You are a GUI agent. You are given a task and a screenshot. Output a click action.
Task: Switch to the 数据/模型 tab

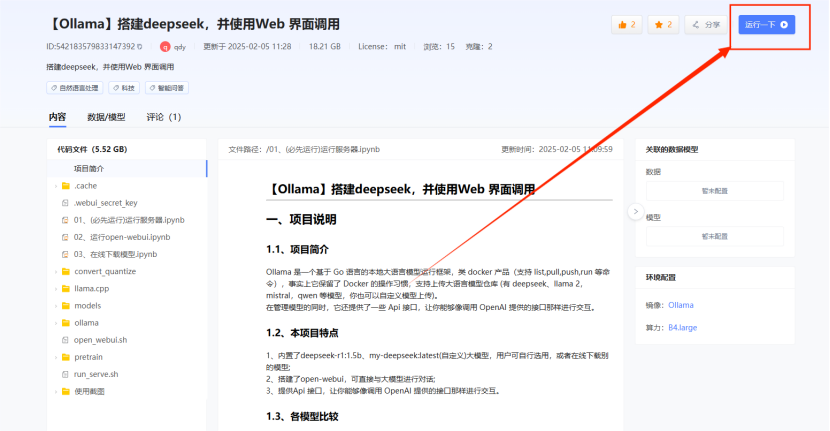click(106, 117)
